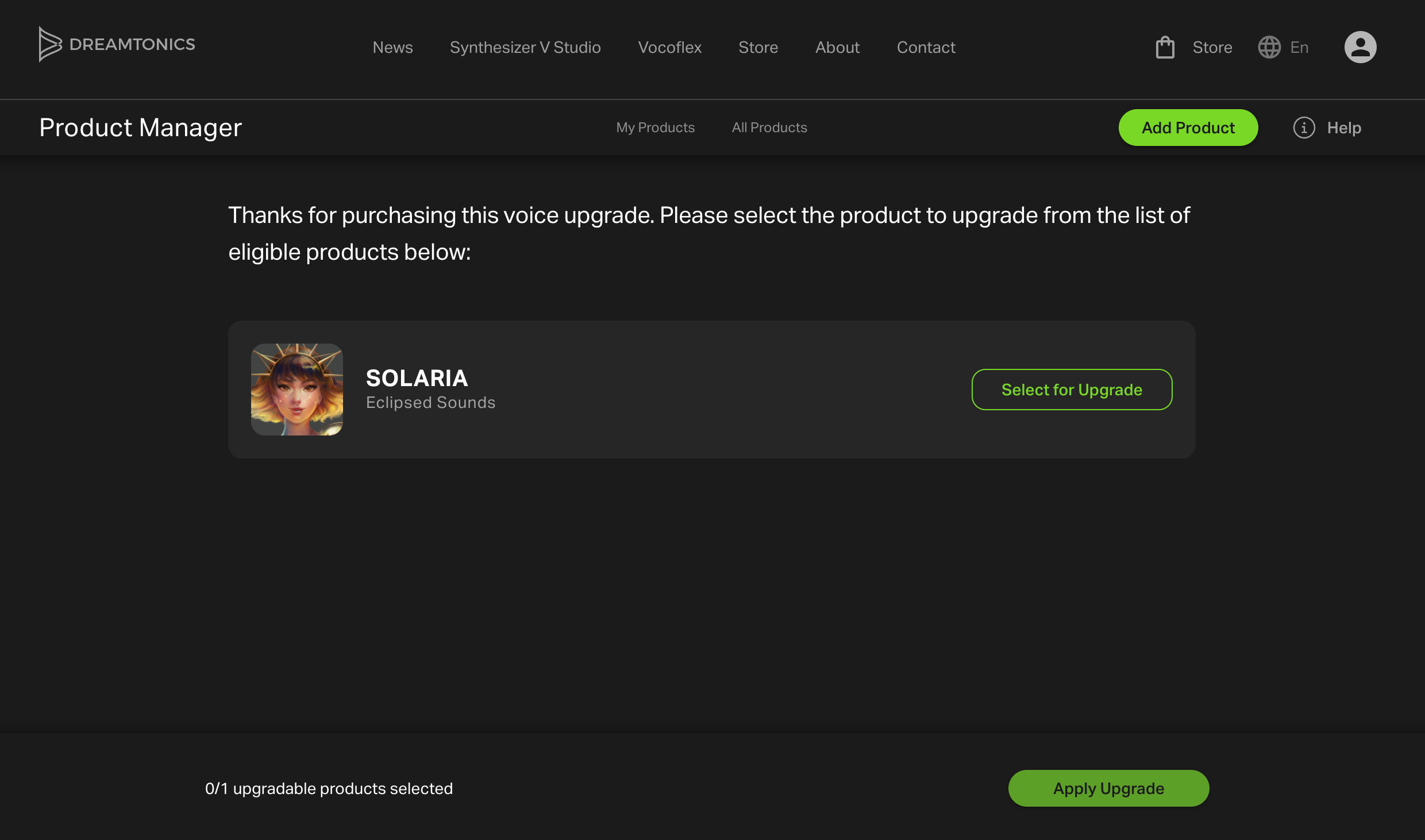
Task: Switch to the All Products tab
Action: pyautogui.click(x=769, y=128)
